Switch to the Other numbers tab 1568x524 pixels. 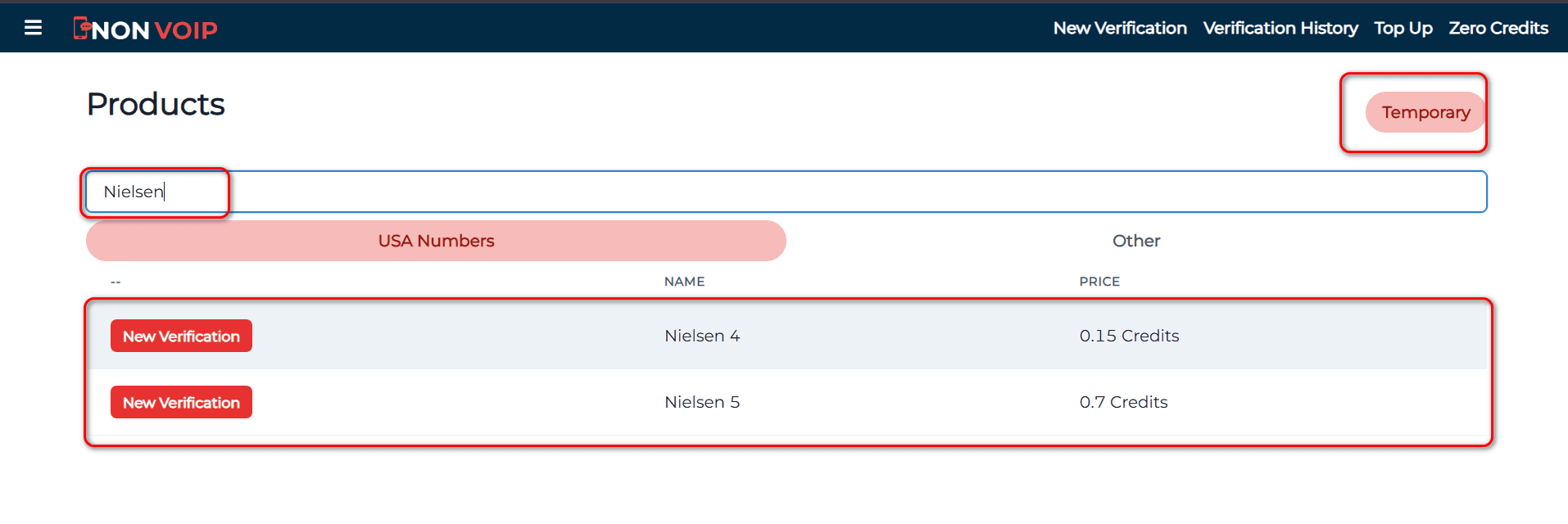[x=1135, y=240]
